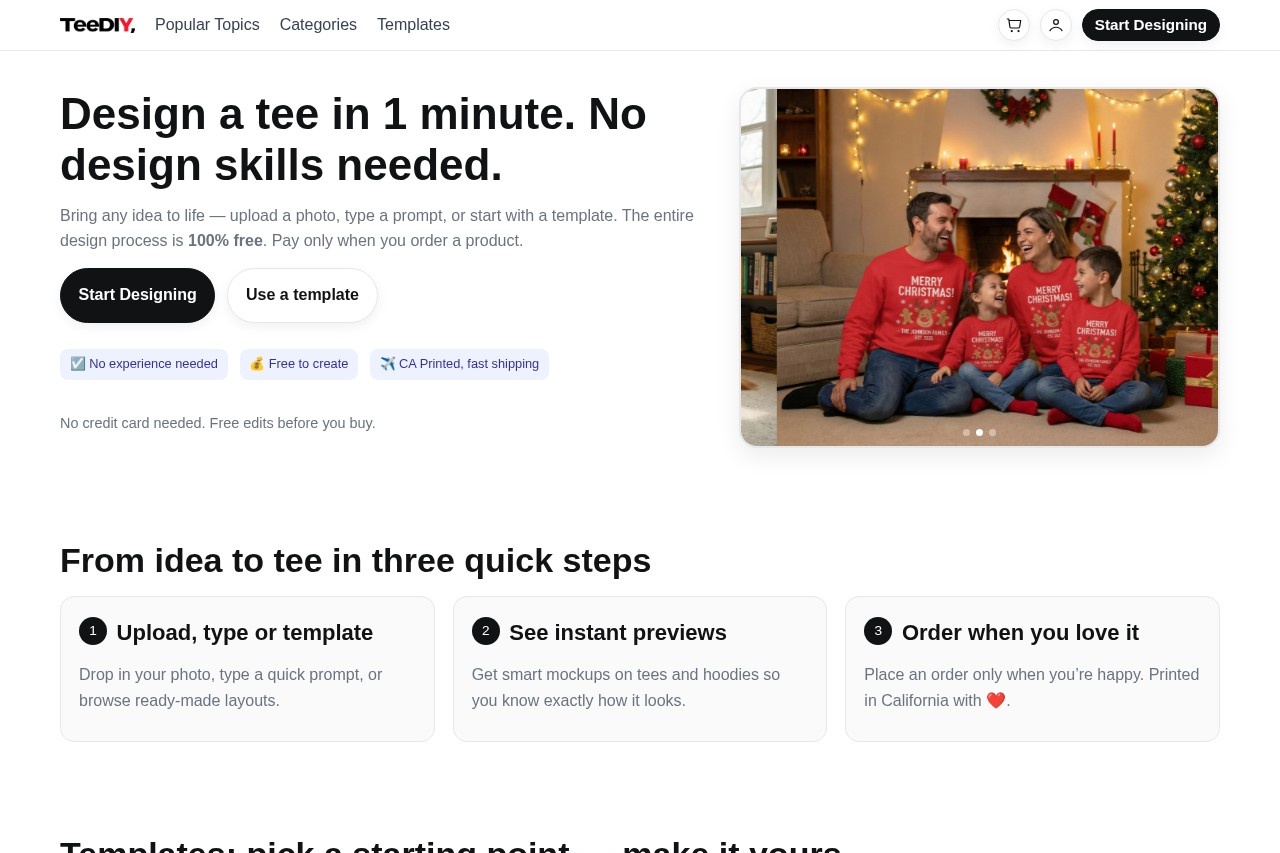Click step 2 number badge
The image size is (1280, 853).
[x=485, y=631]
